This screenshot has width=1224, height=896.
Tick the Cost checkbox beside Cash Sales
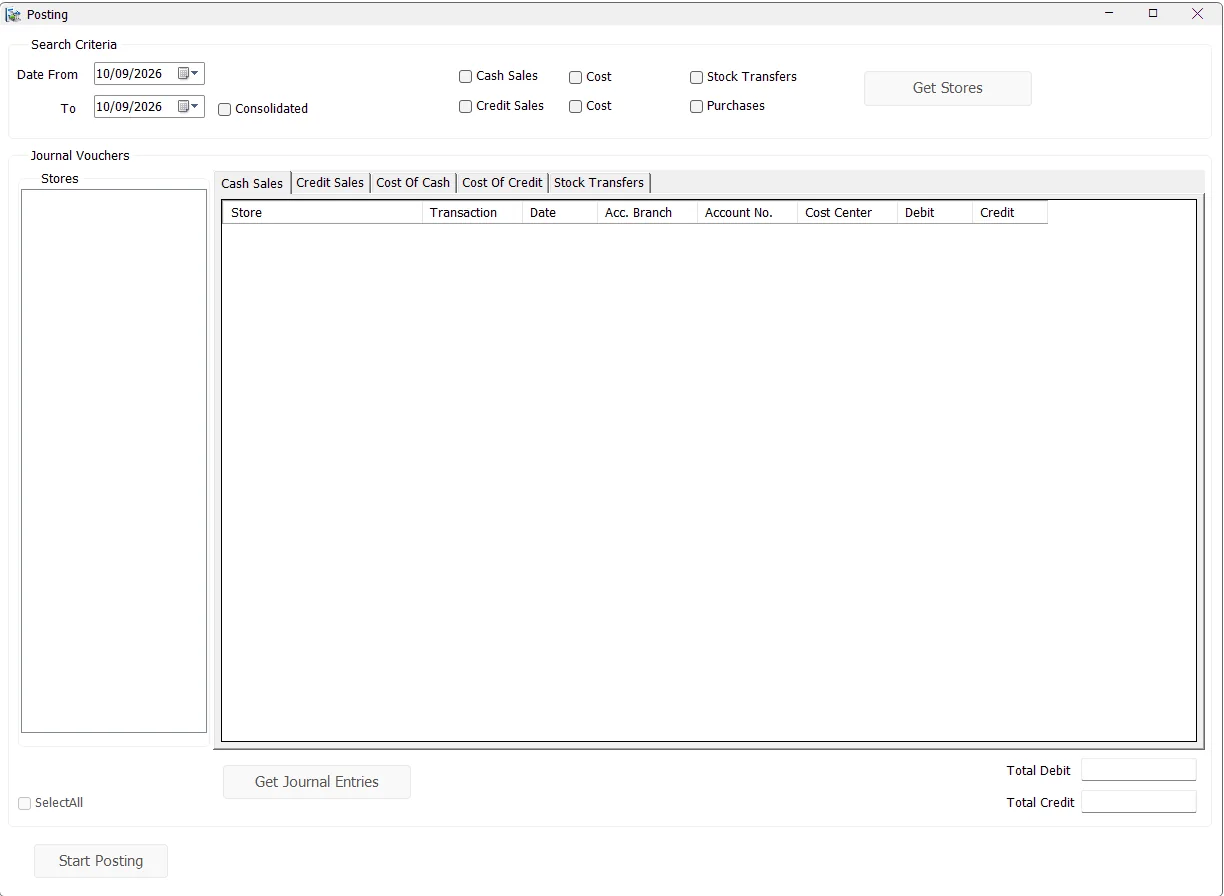[576, 77]
